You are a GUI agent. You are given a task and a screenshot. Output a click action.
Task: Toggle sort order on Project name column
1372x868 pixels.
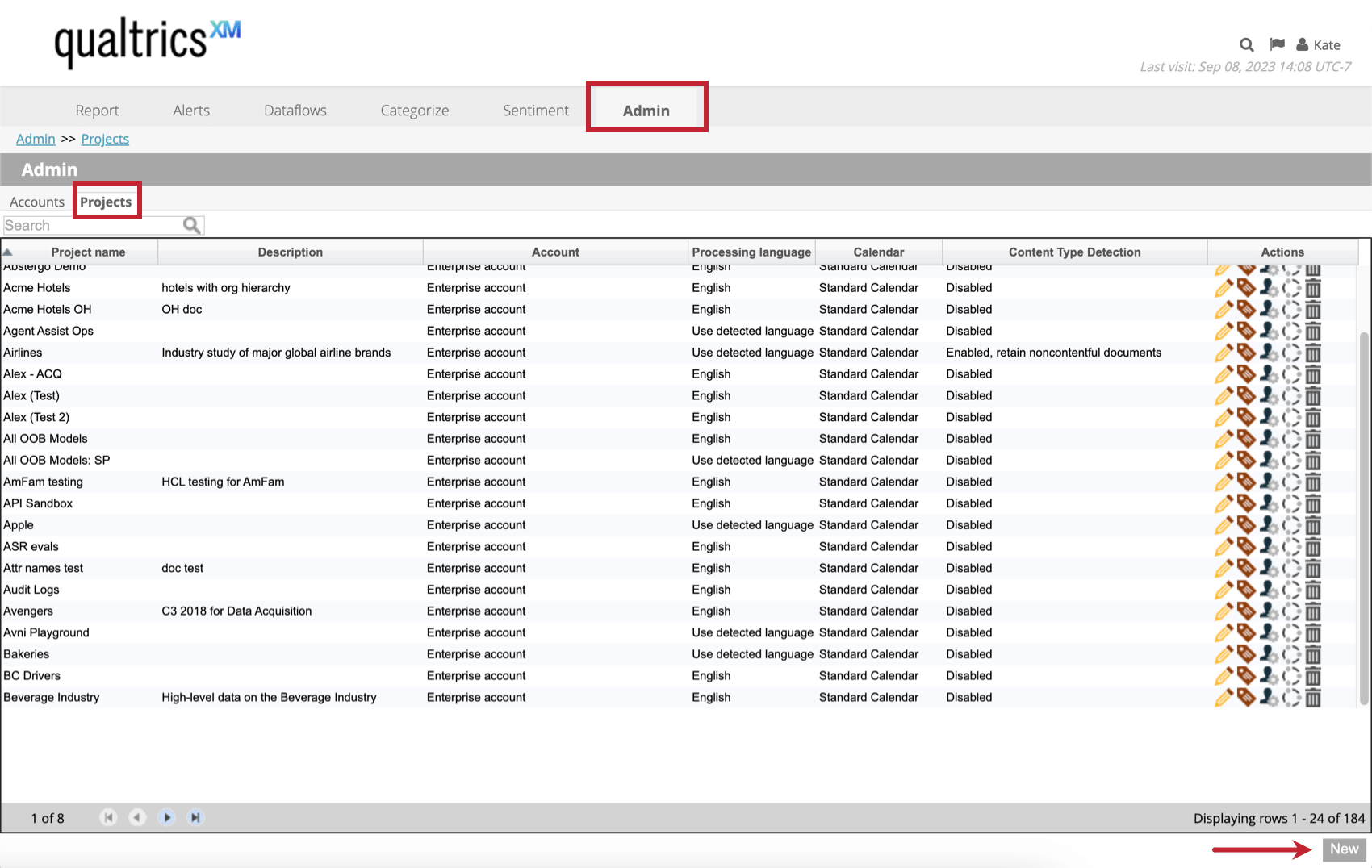(x=88, y=252)
